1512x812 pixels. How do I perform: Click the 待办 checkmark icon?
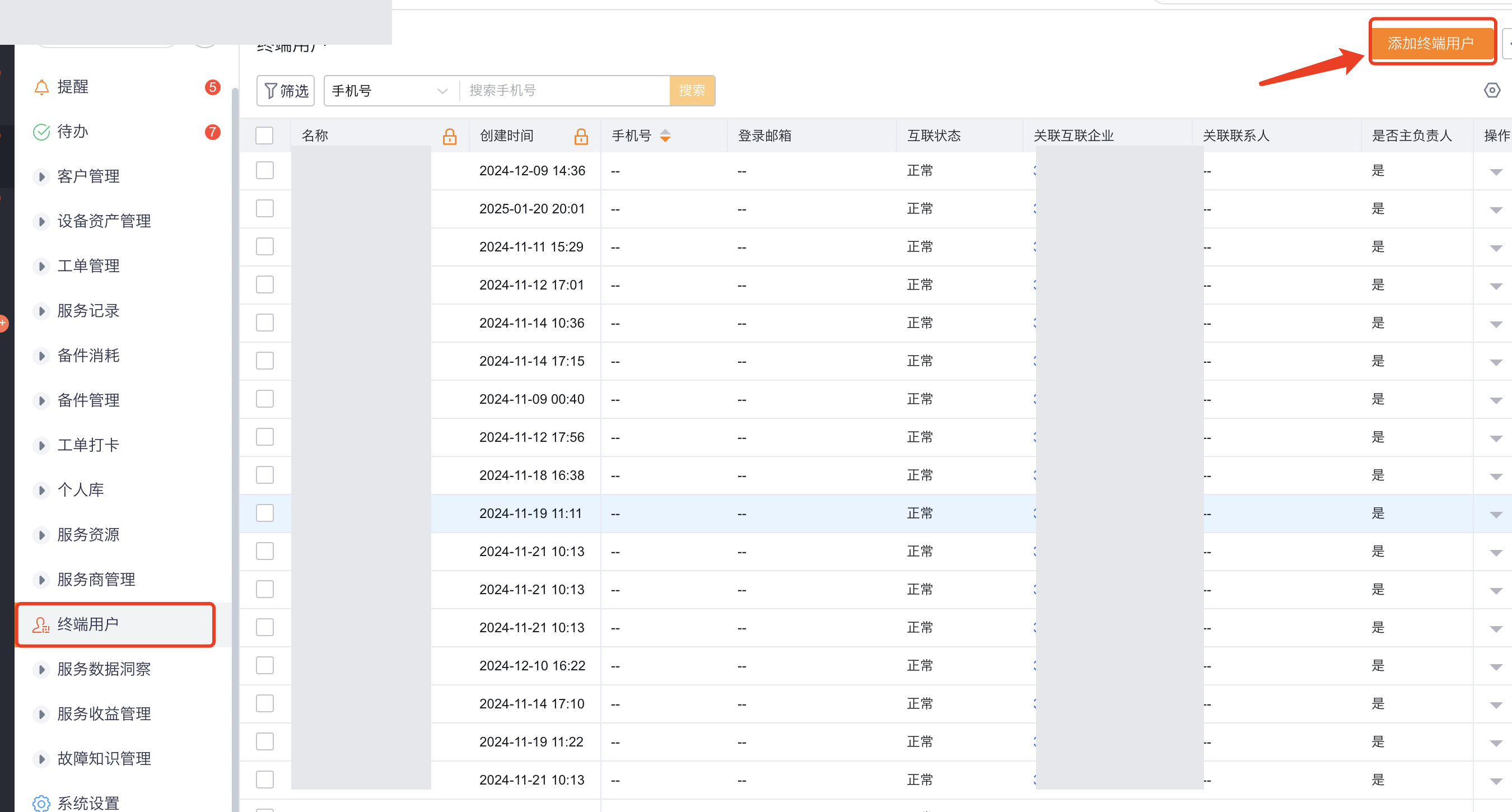[41, 132]
